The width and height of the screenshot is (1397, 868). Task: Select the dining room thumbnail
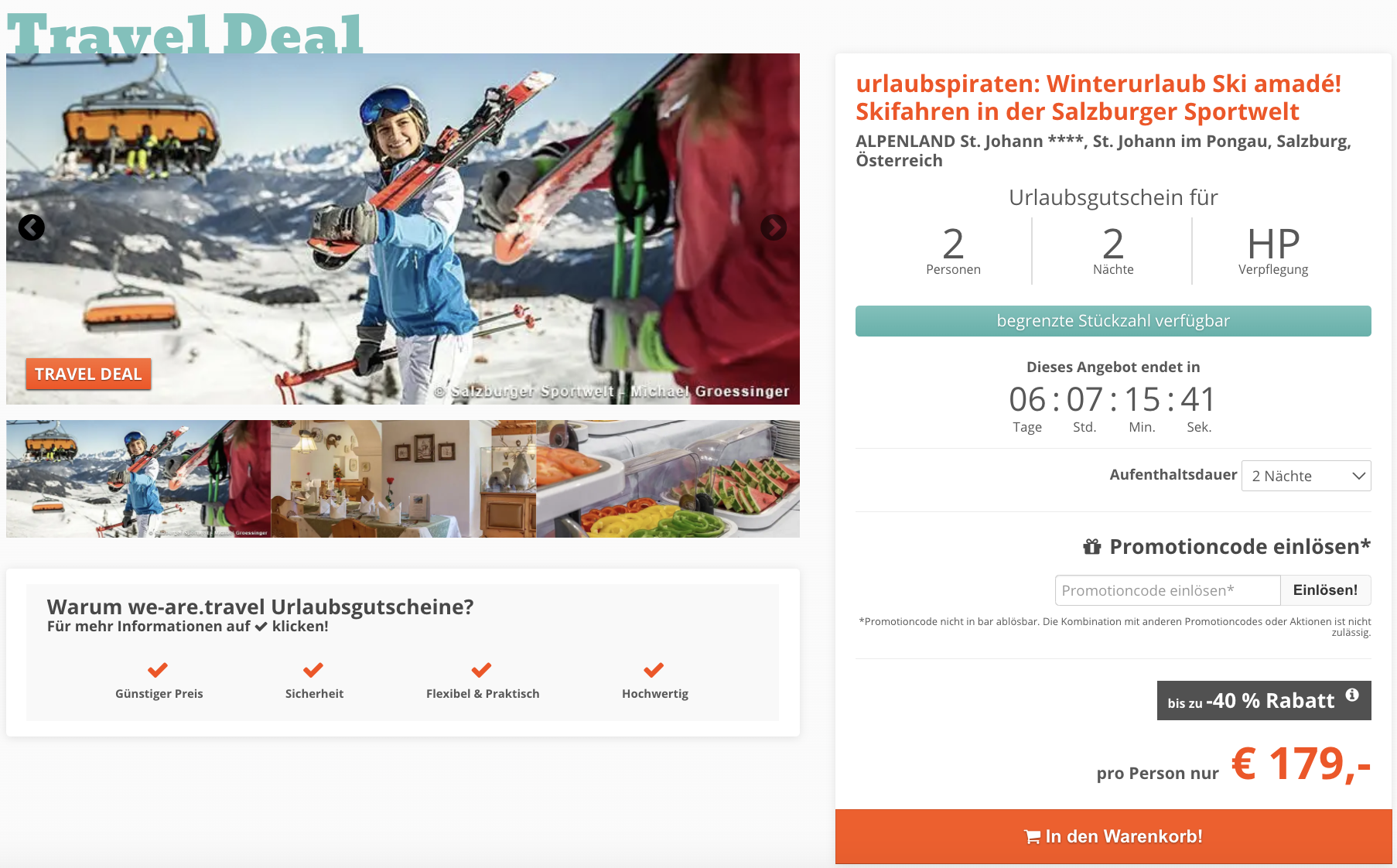pos(404,479)
